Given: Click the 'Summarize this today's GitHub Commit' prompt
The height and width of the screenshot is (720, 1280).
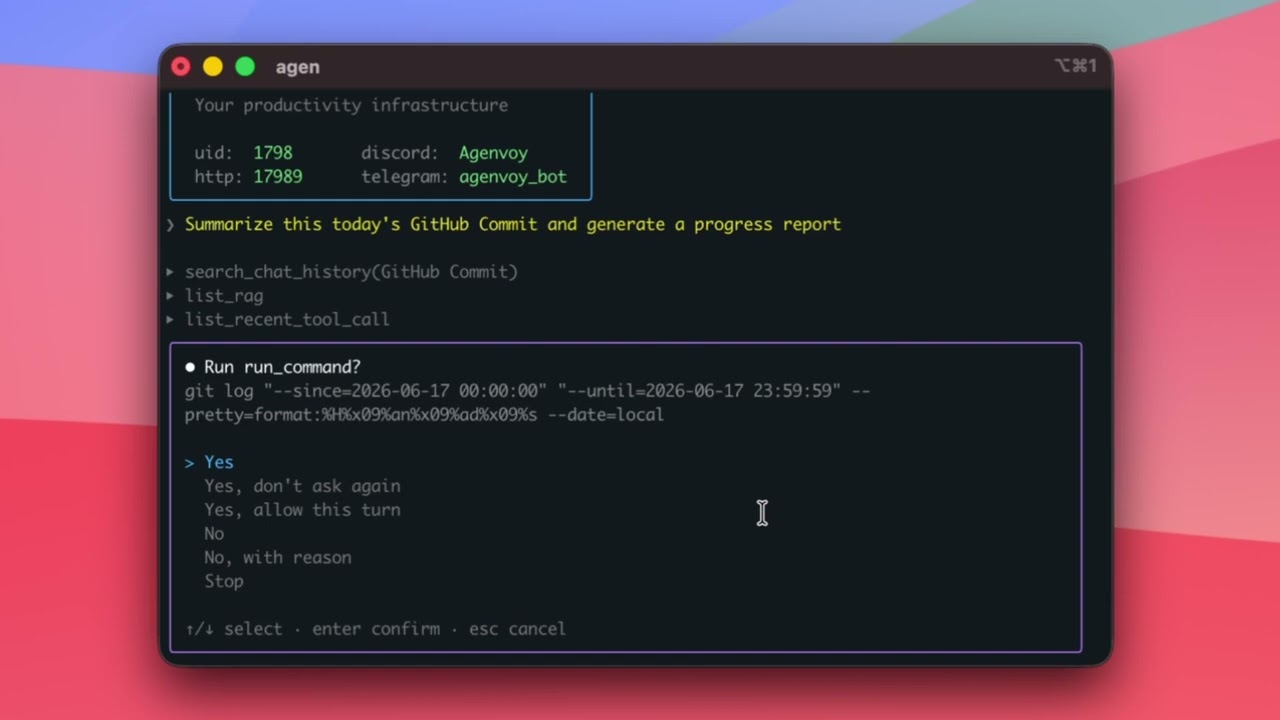Looking at the screenshot, I should pos(513,224).
